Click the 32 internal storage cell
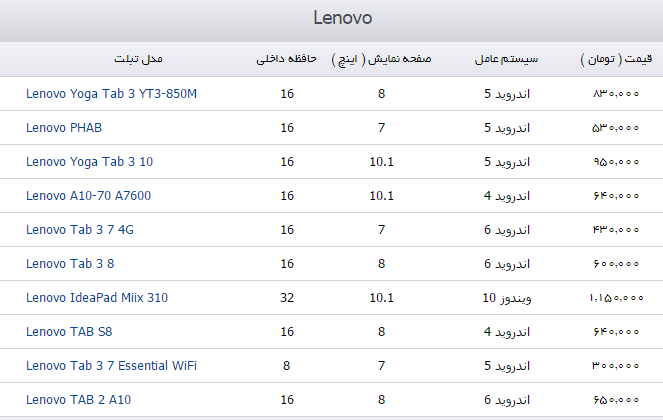Viewport: 663px width, 420px height. tap(287, 298)
